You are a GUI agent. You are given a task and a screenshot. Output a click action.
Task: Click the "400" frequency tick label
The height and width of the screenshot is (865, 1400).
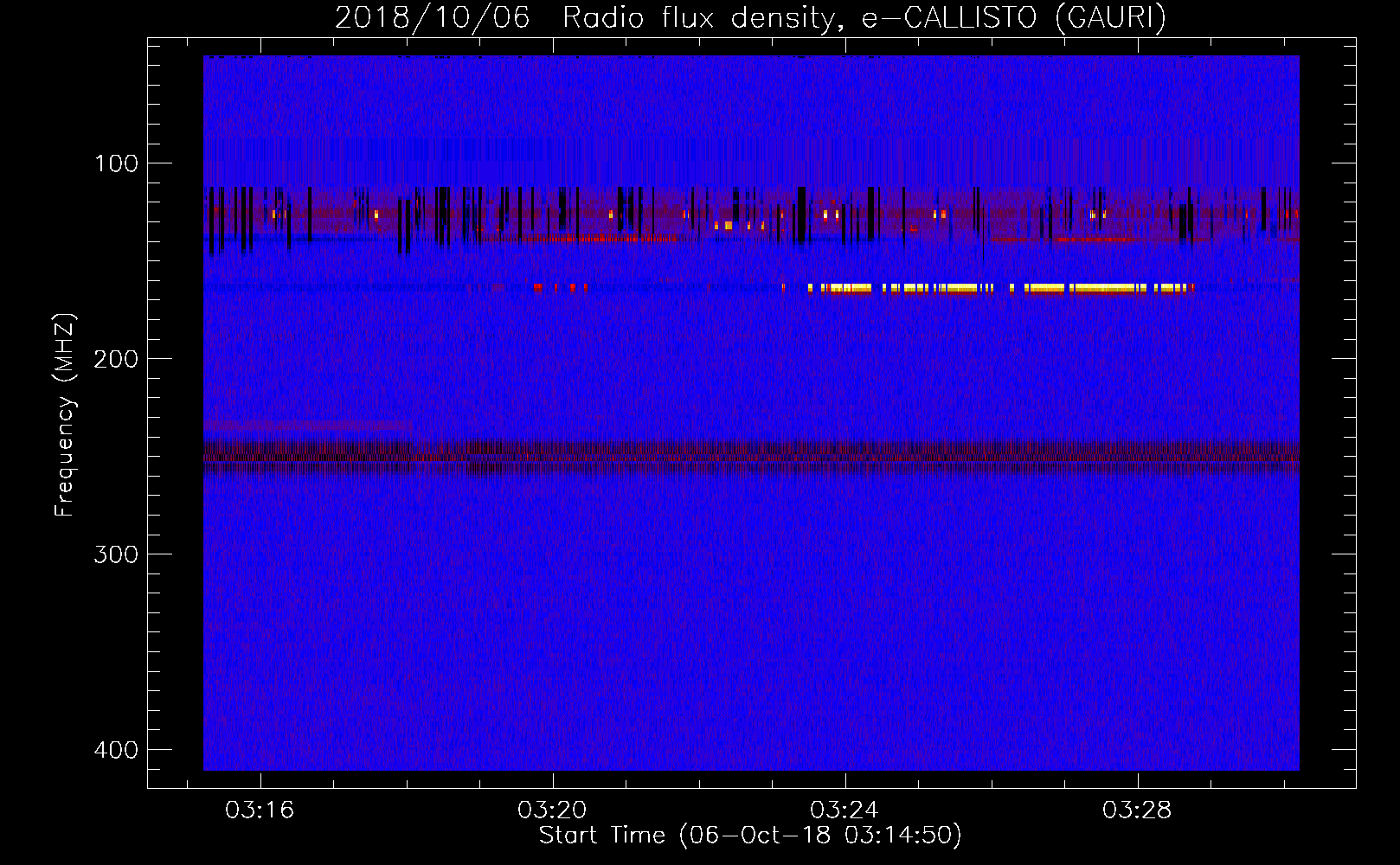(116, 750)
